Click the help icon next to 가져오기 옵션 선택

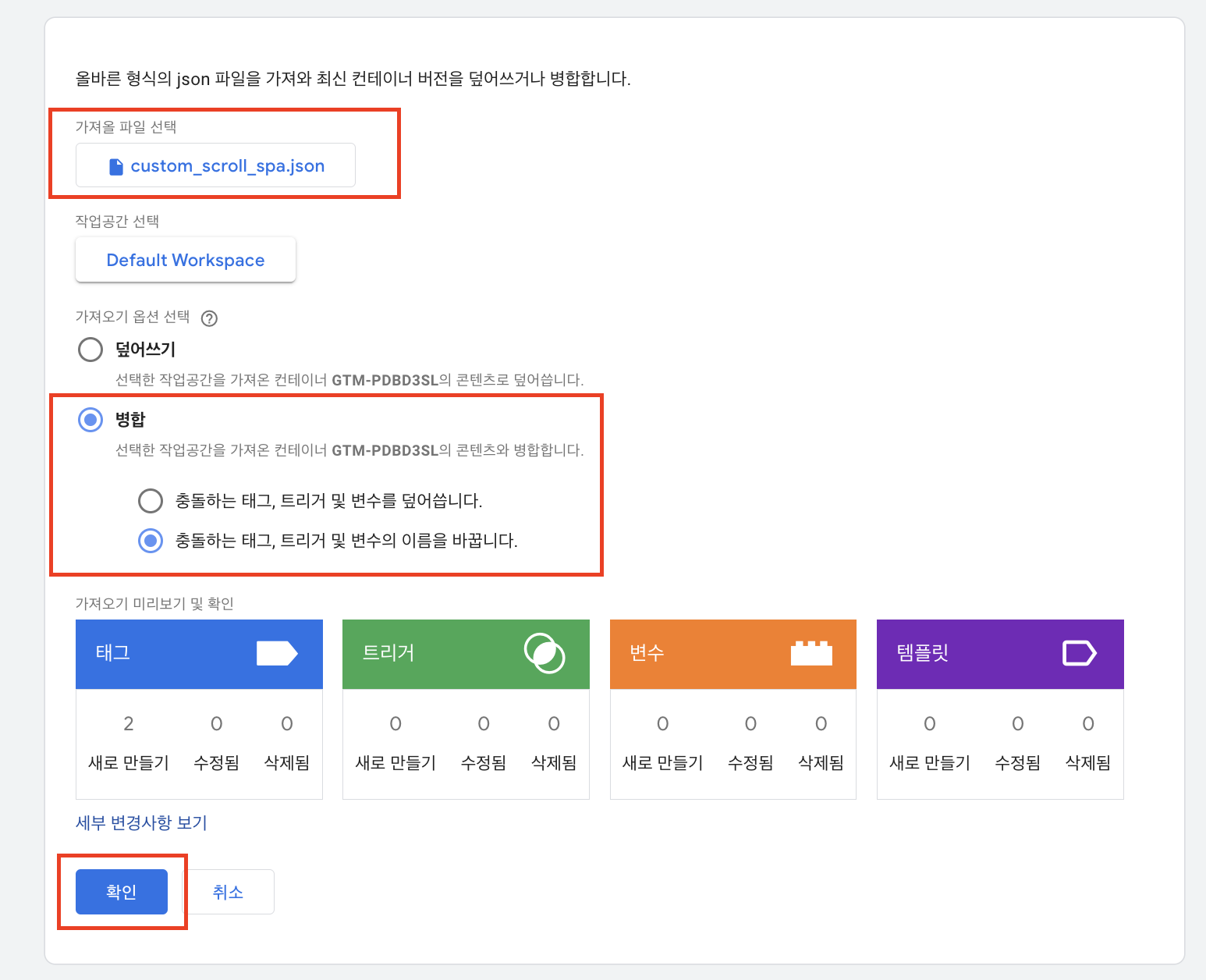coord(209,318)
